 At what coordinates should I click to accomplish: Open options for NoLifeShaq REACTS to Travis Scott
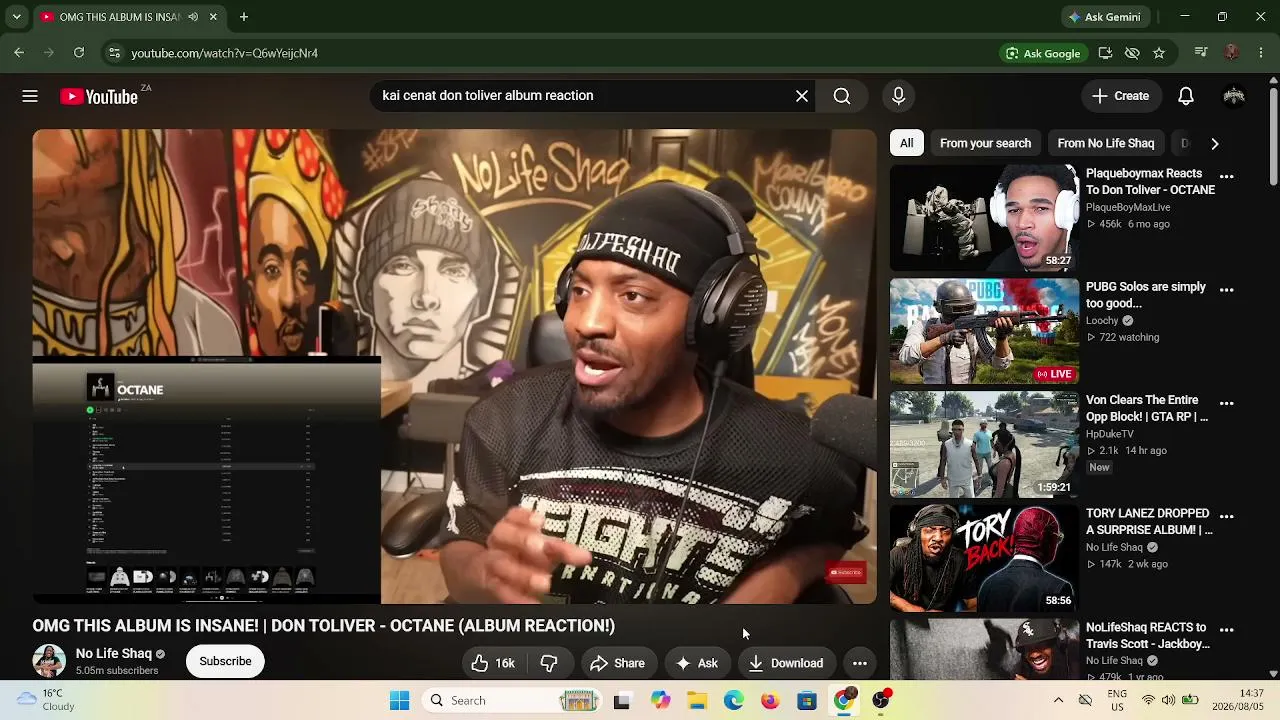[x=1227, y=630]
